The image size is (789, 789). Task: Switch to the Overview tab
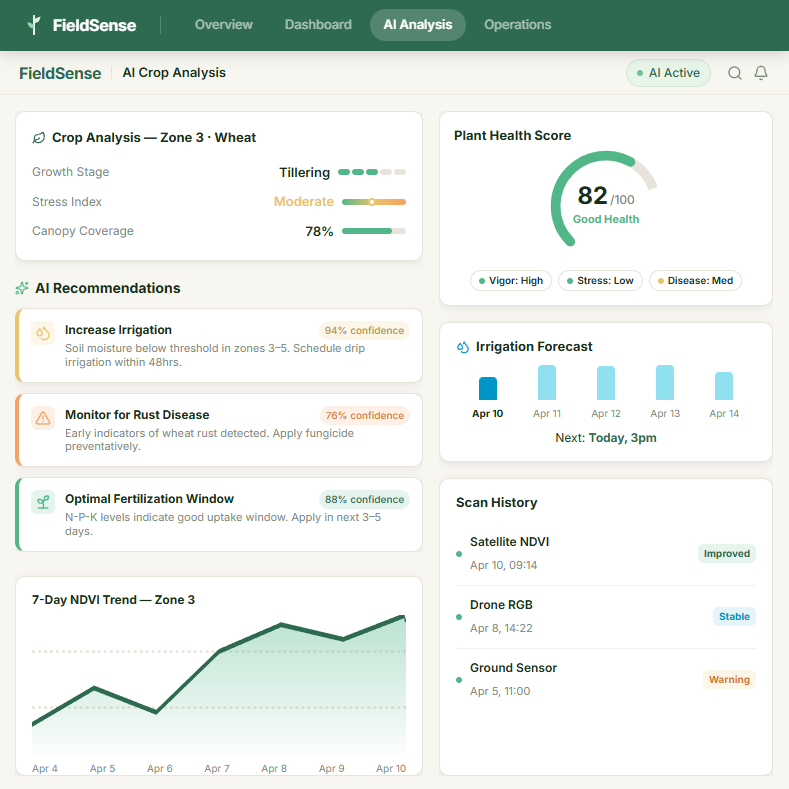[x=224, y=24]
